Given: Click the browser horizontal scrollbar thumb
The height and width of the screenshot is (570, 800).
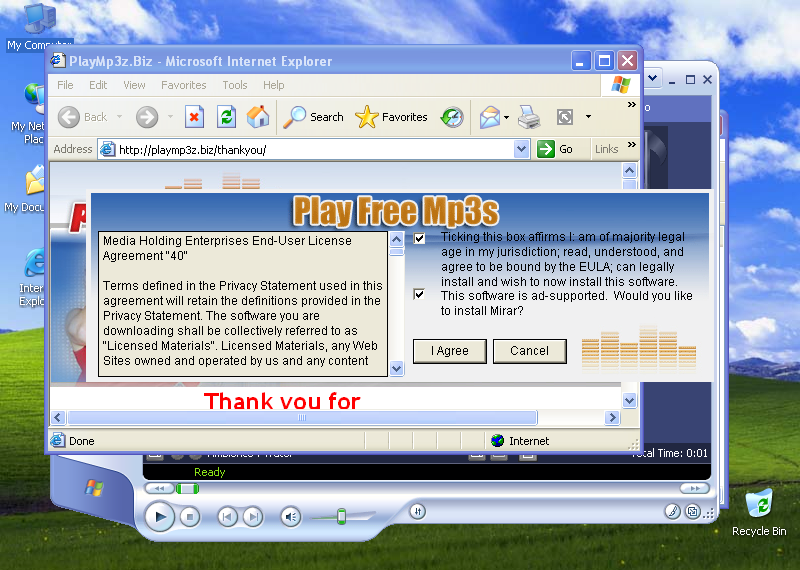Looking at the screenshot, I should click(302, 417).
